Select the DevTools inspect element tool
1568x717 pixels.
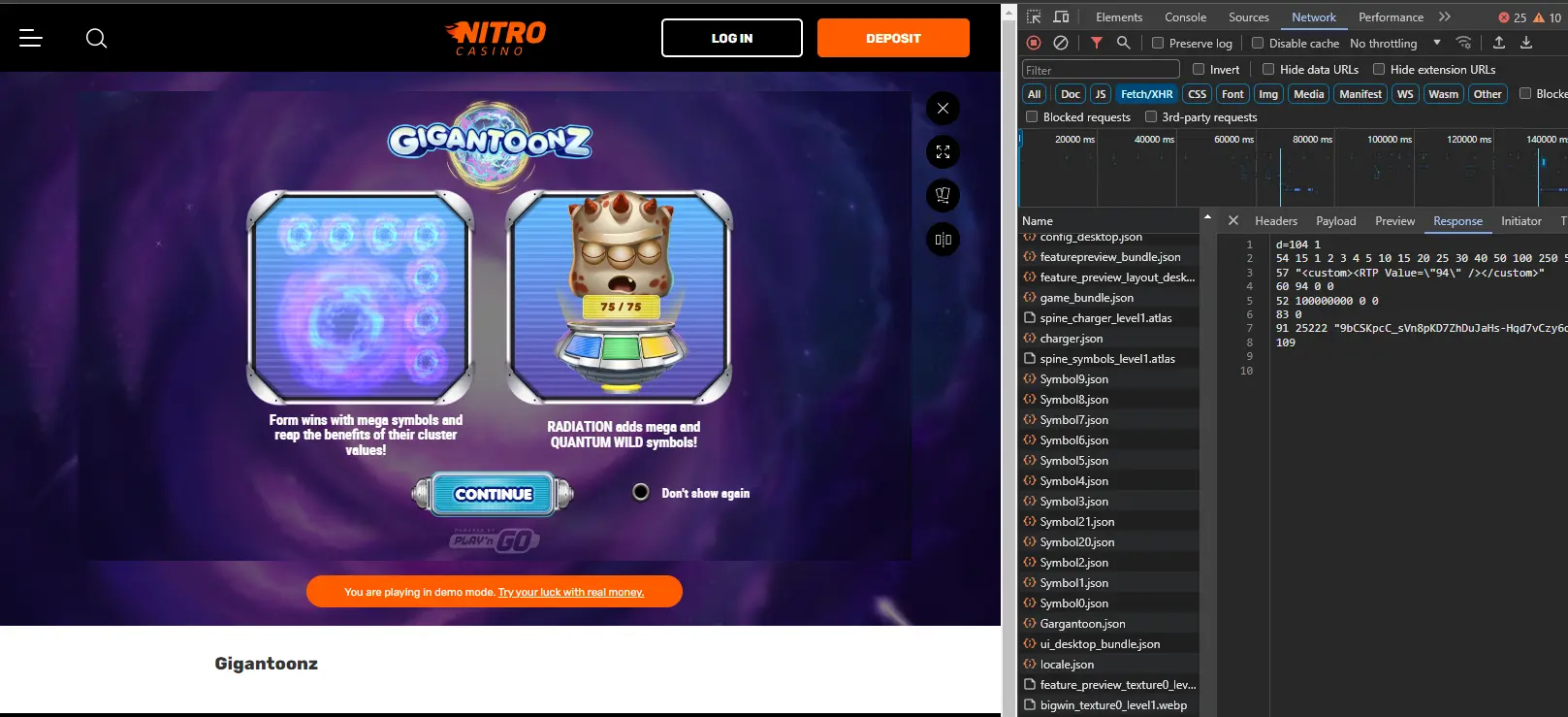coord(1034,17)
